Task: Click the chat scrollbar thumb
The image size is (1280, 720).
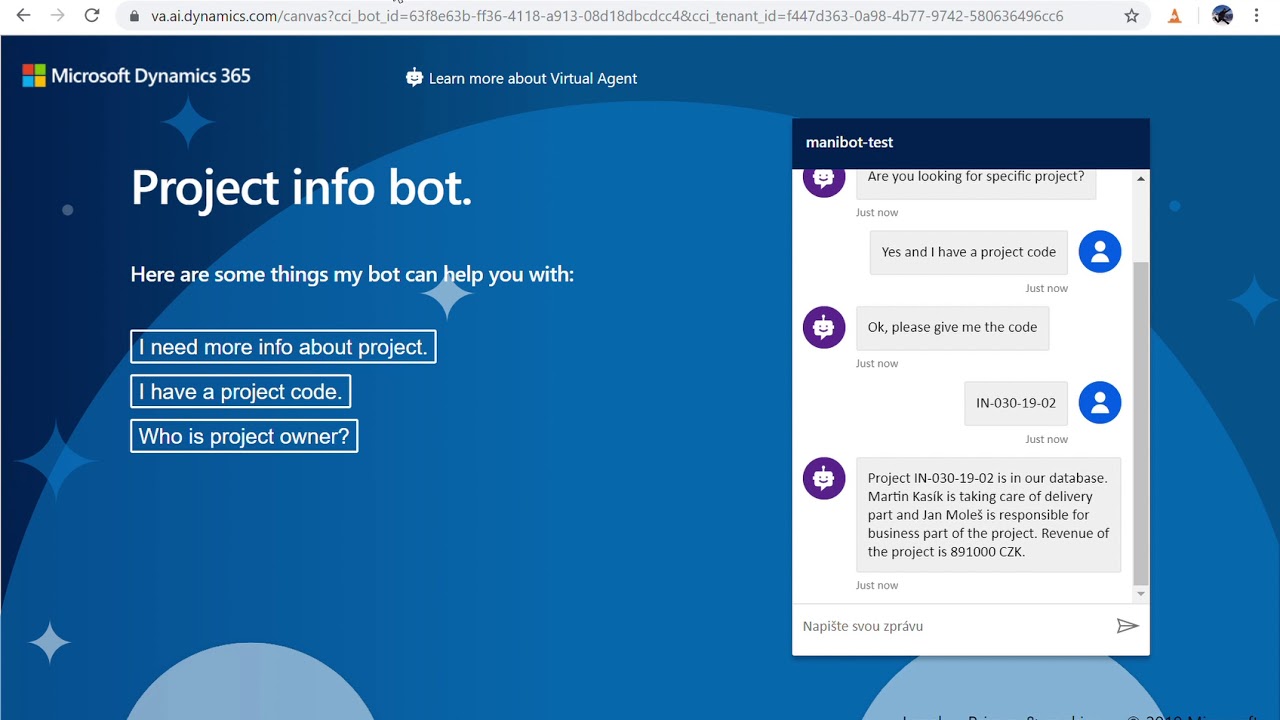Action: click(1141, 422)
